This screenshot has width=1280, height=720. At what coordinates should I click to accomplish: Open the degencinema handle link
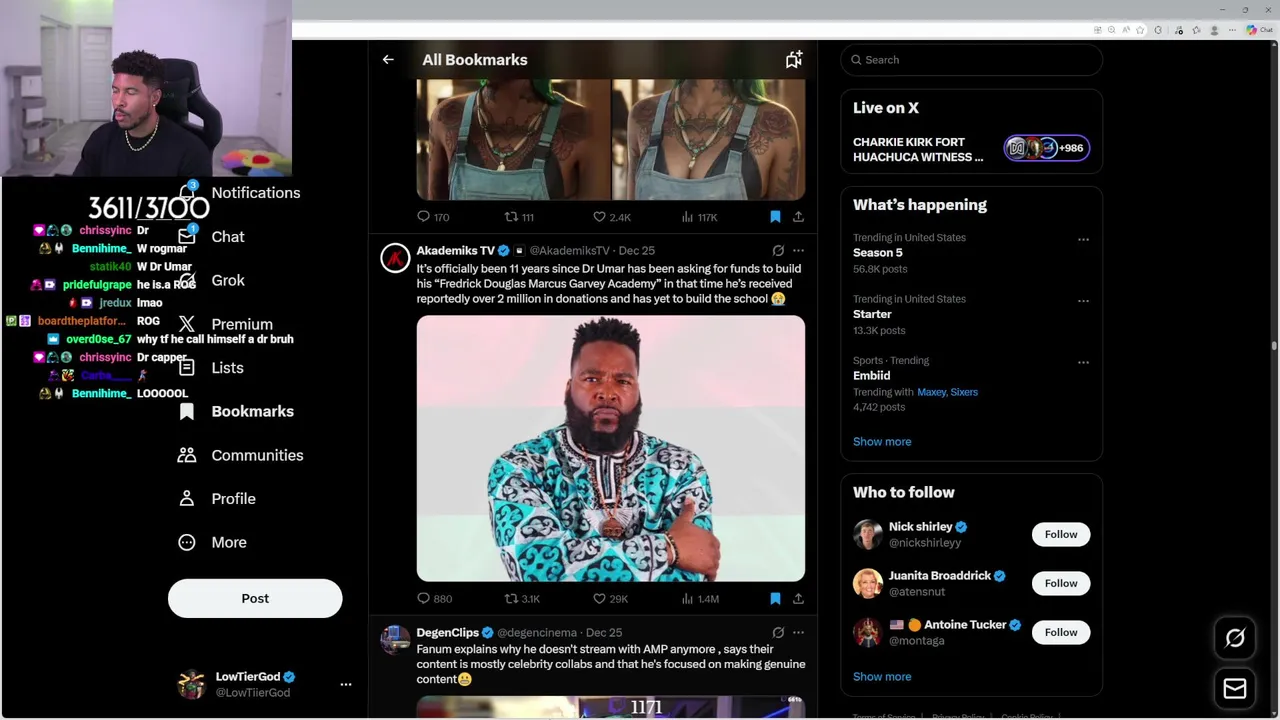[x=537, y=633]
